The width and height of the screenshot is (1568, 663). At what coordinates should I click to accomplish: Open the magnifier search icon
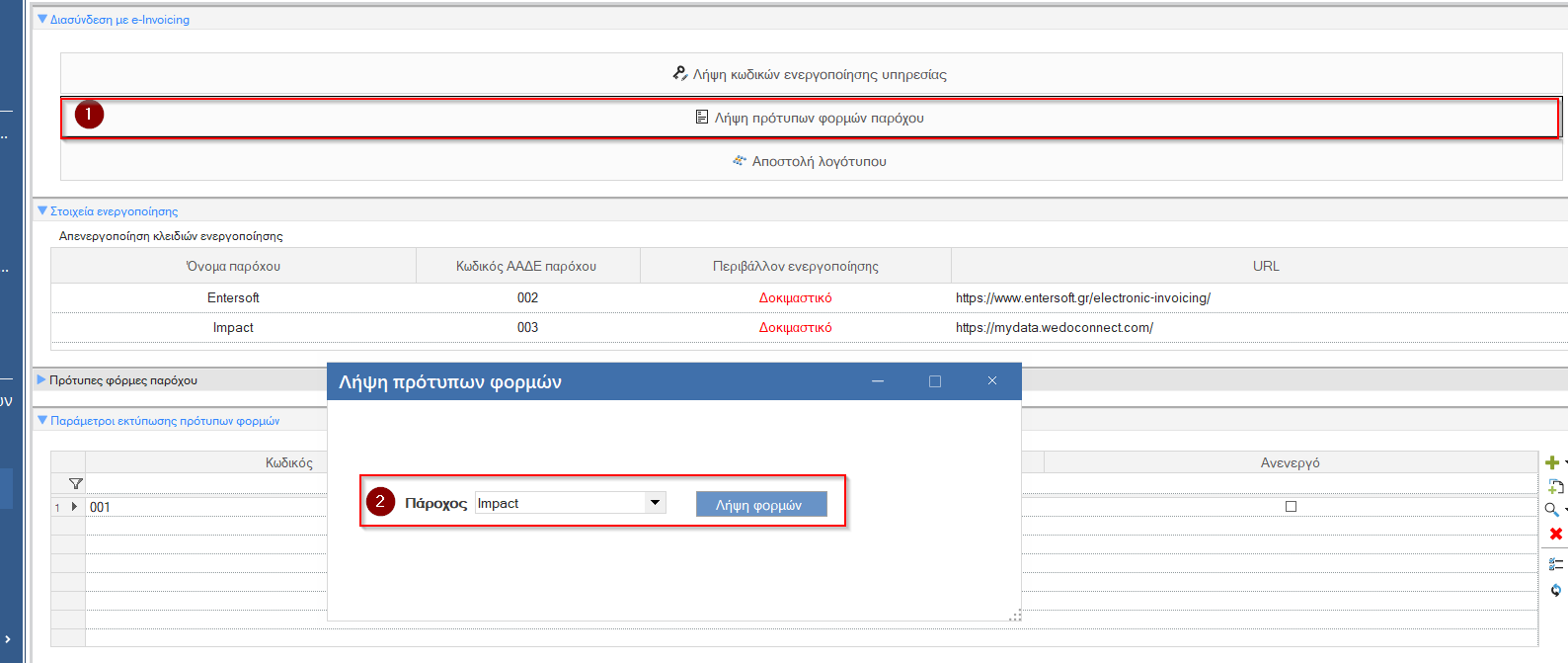[1552, 510]
